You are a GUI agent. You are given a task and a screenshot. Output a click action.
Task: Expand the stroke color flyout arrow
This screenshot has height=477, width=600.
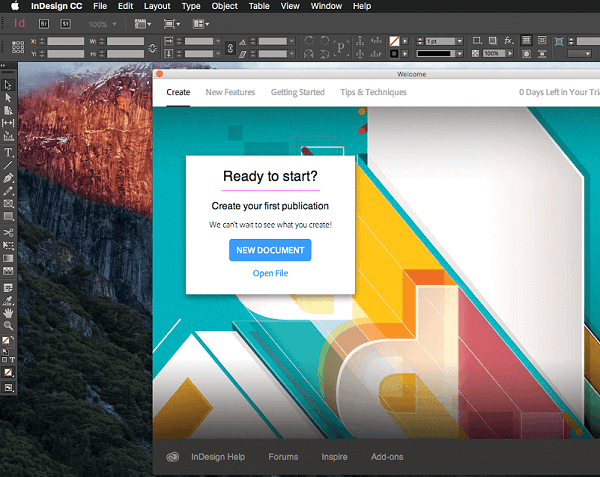click(x=405, y=54)
